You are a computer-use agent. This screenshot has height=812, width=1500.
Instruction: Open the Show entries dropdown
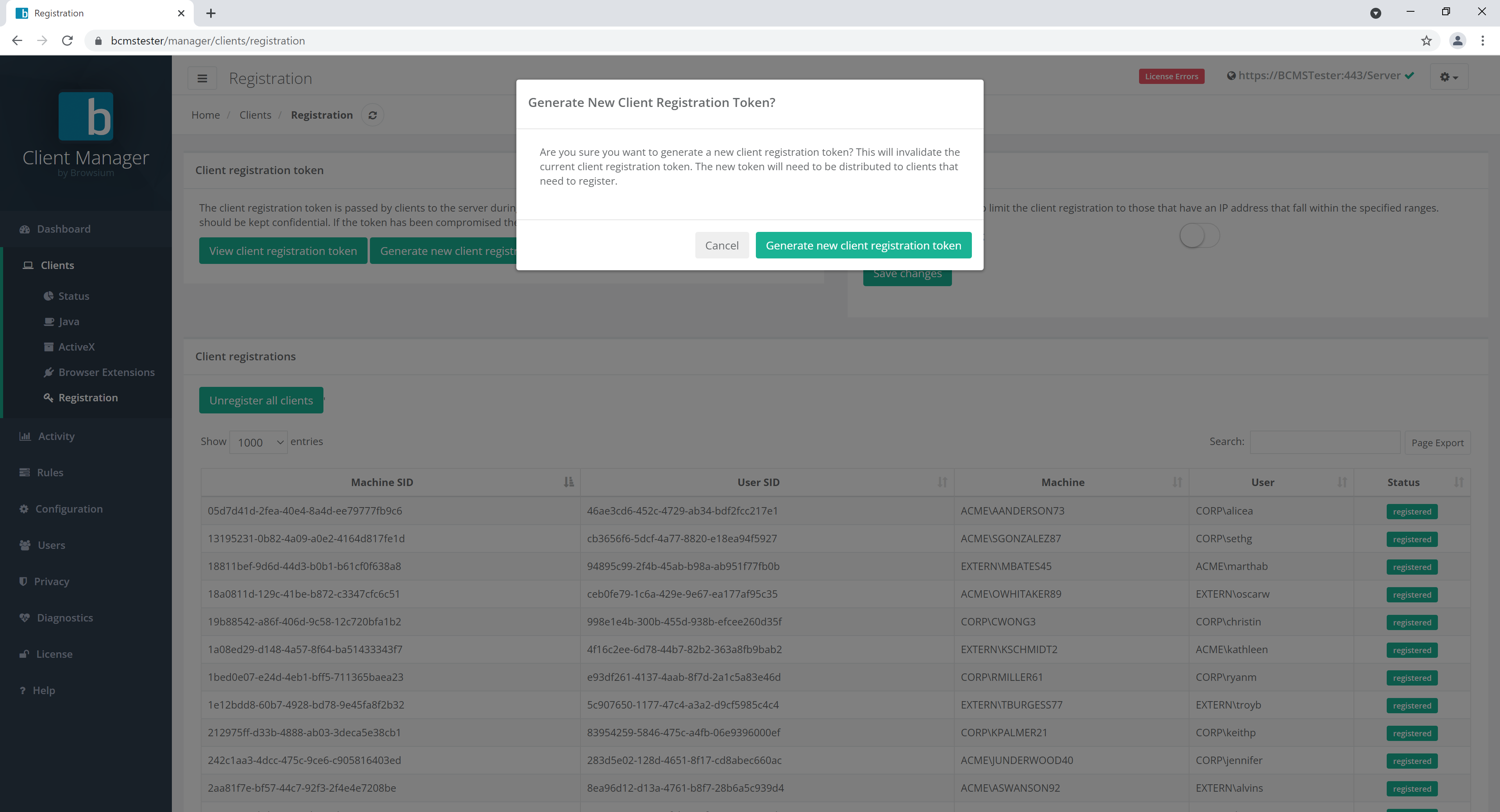[258, 442]
